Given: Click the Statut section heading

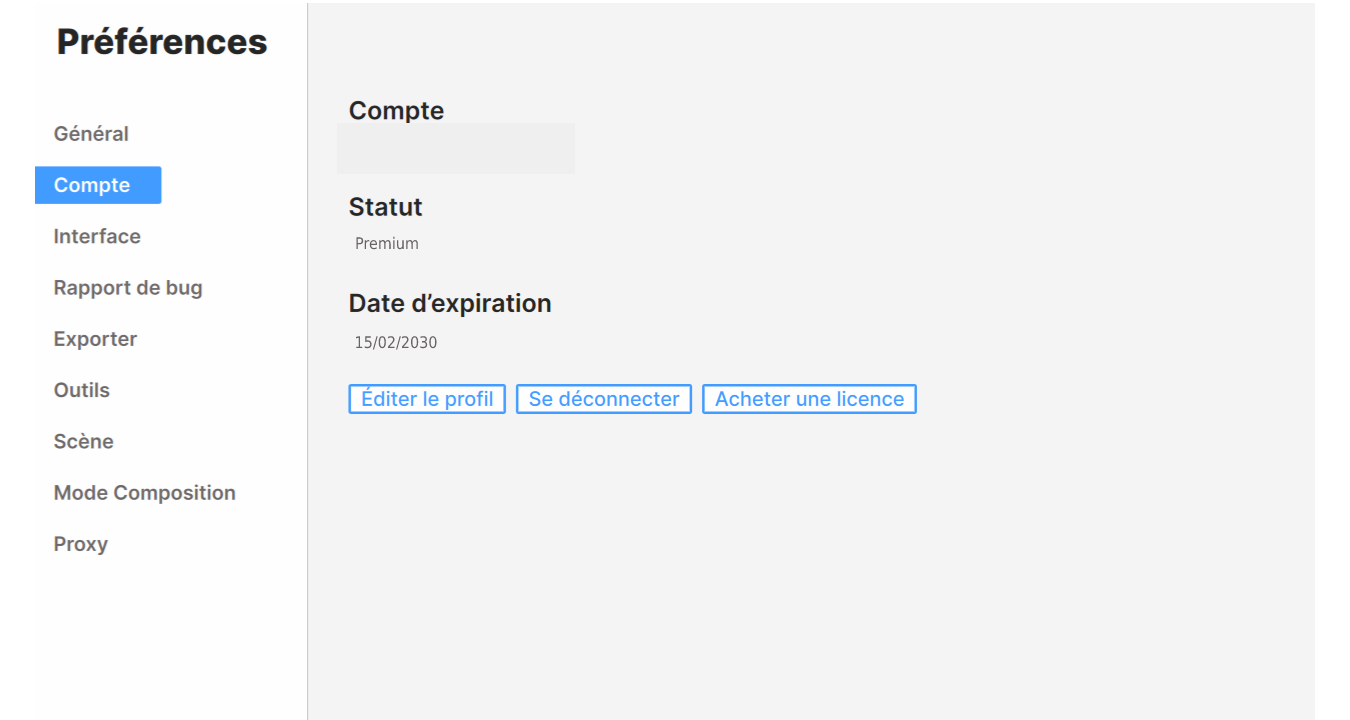Looking at the screenshot, I should pos(385,207).
